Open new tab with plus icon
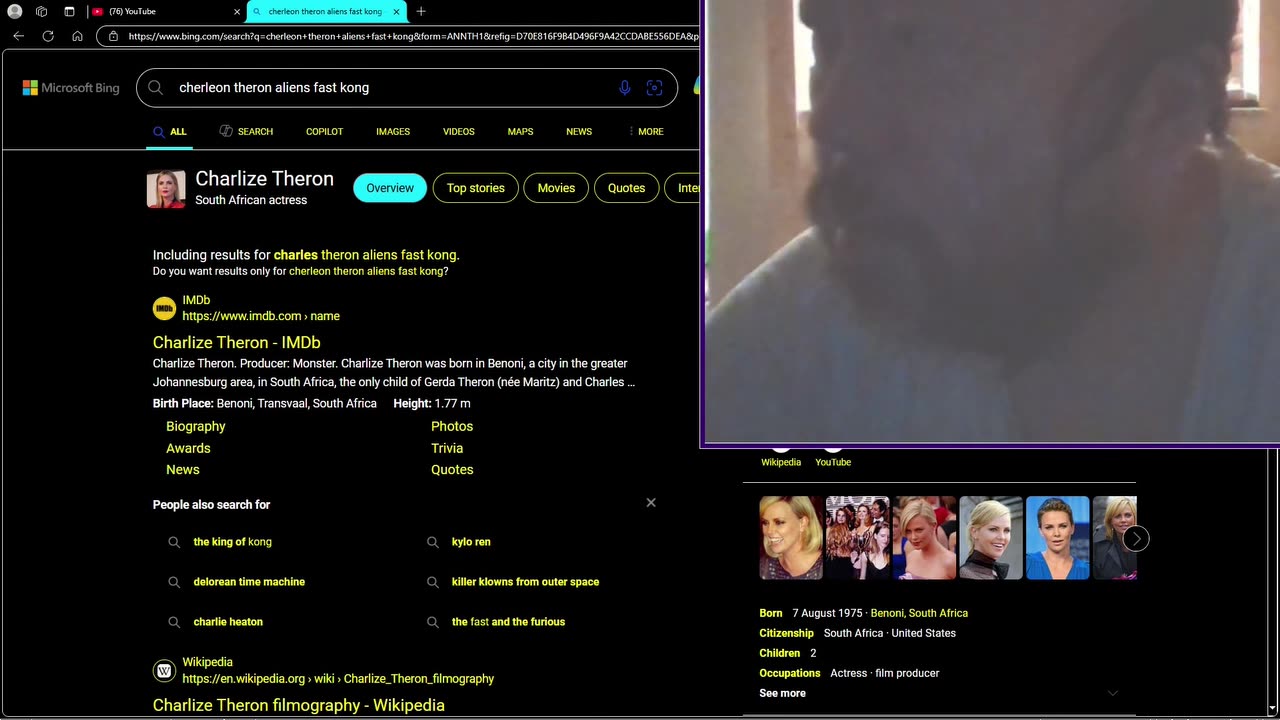The height and width of the screenshot is (720, 1280). [421, 11]
